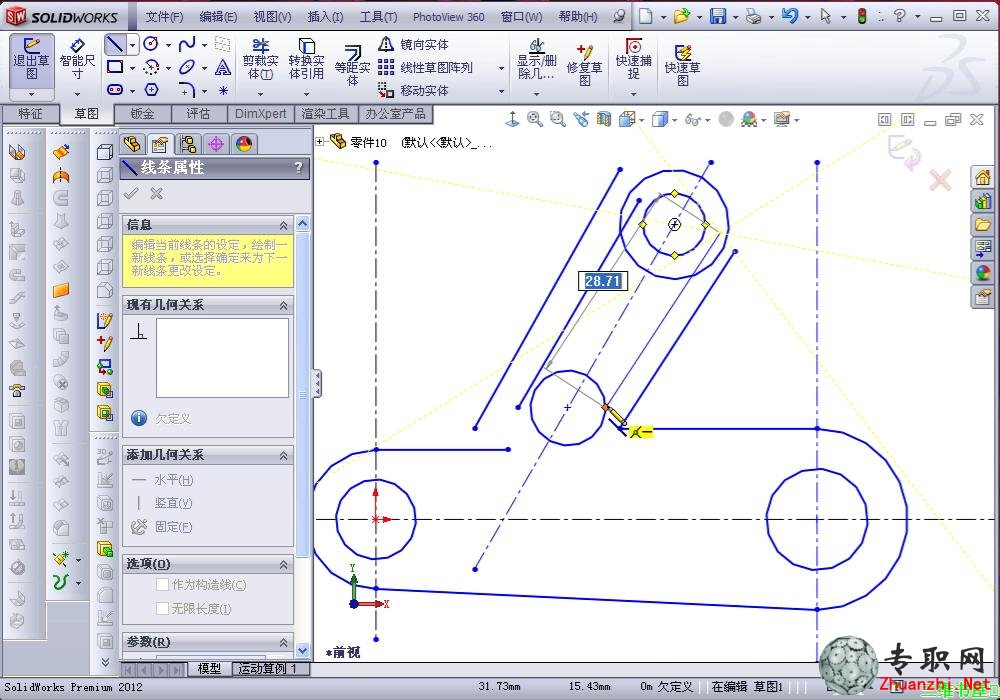
Task: Collapse the 参数 (Parameters) section
Action: 283,642
